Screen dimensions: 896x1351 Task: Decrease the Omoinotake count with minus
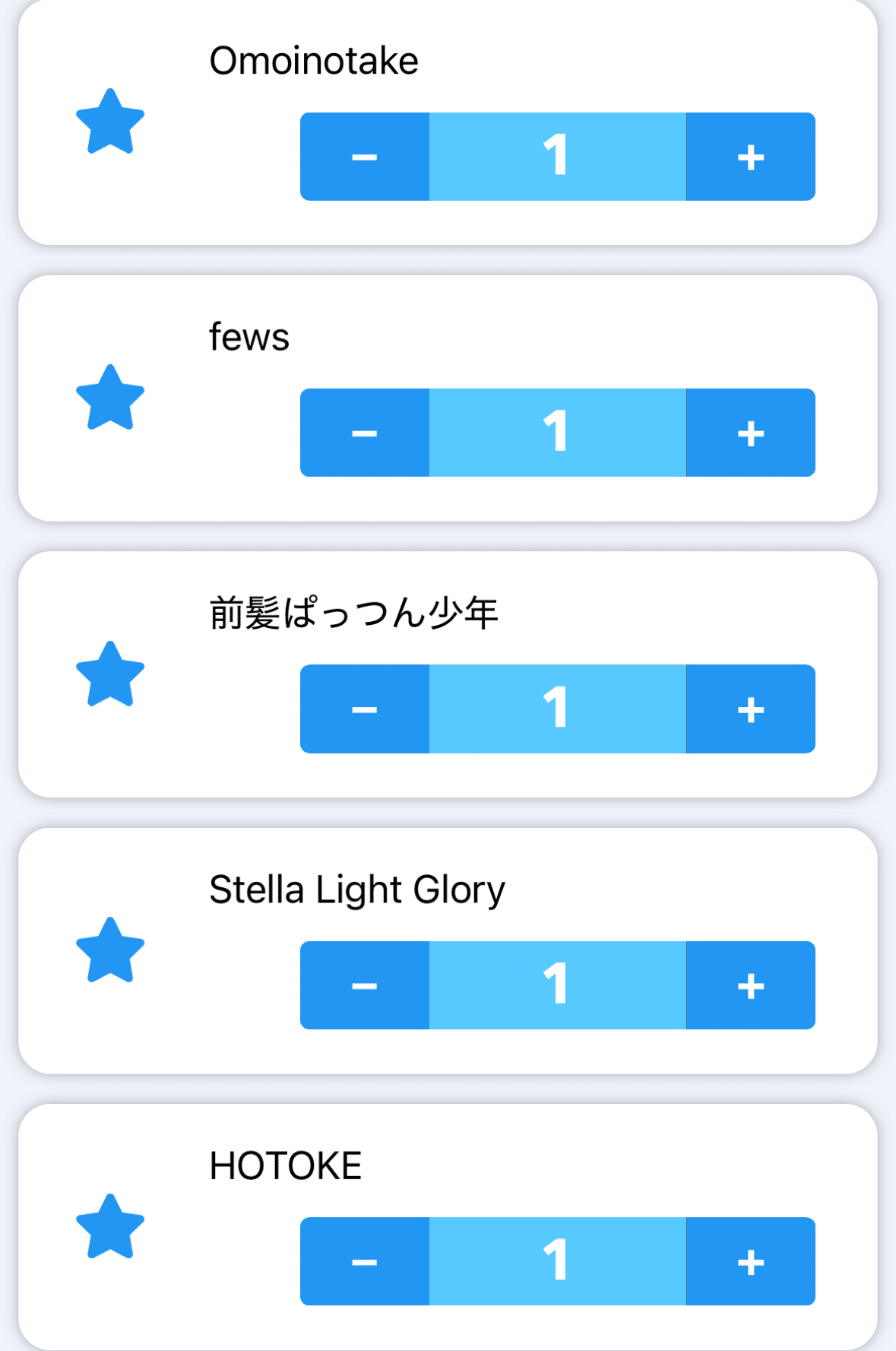click(365, 157)
